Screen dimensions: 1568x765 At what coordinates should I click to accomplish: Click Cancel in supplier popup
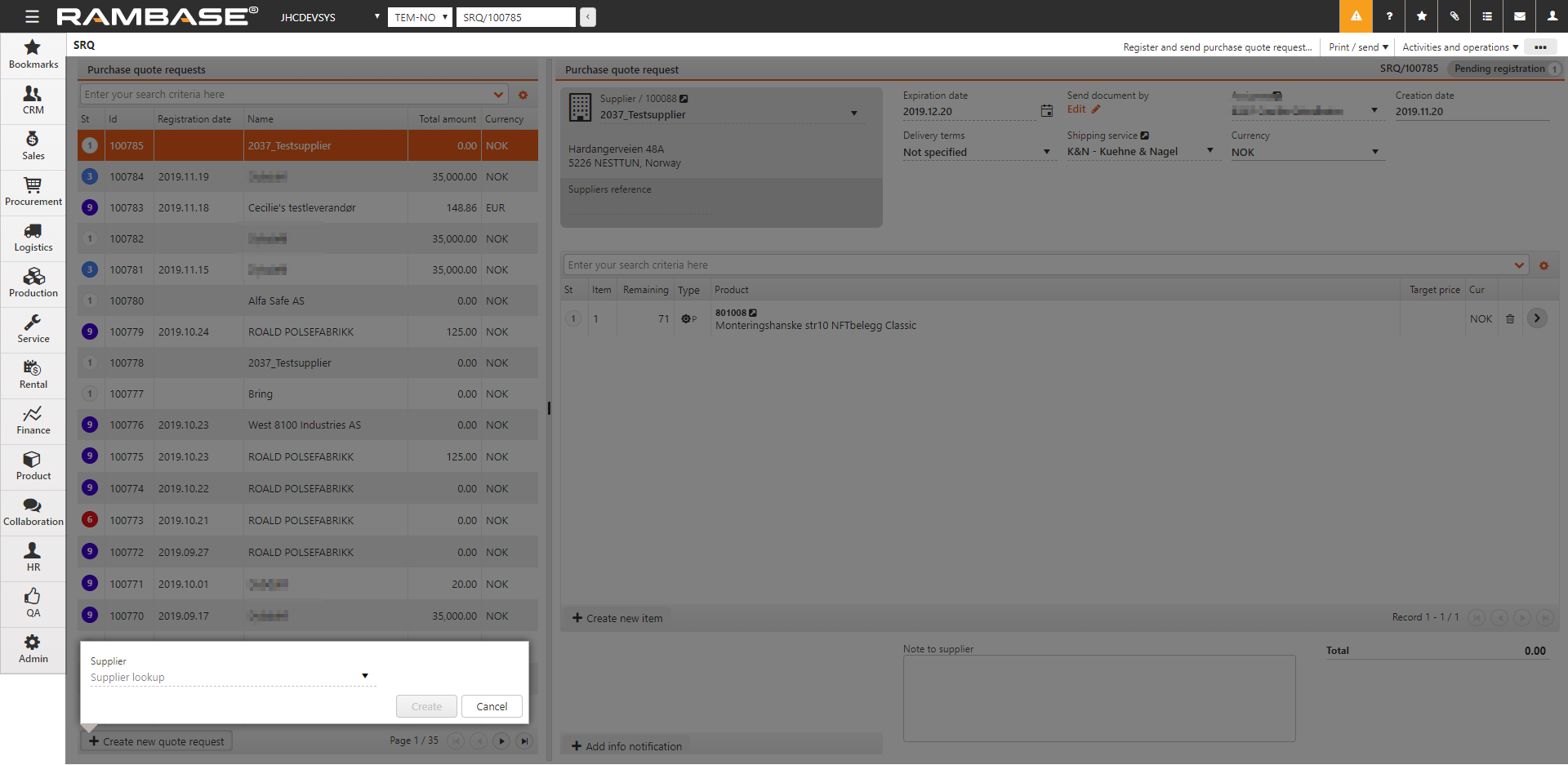pos(492,706)
